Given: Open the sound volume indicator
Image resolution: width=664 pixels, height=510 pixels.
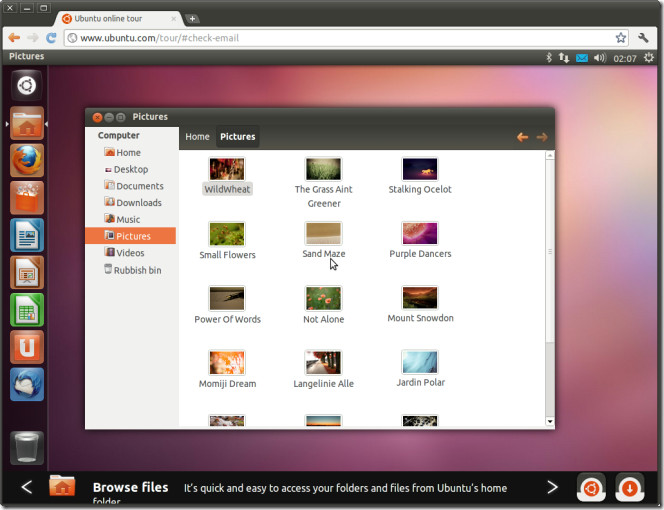Looking at the screenshot, I should [600, 58].
